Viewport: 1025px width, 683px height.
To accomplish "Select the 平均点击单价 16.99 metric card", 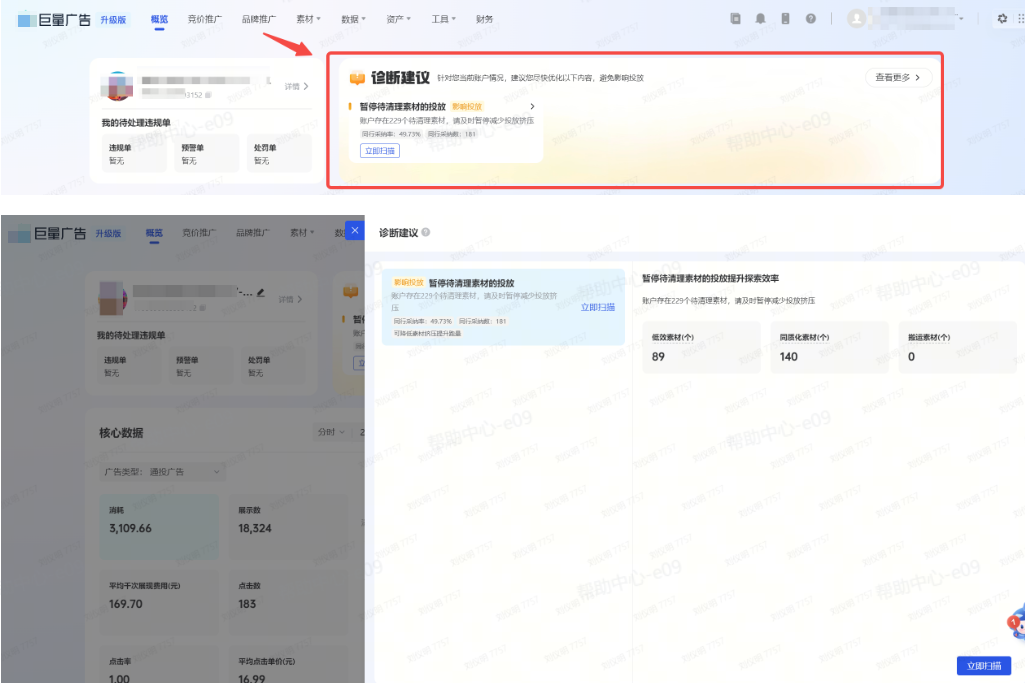I will (288, 665).
